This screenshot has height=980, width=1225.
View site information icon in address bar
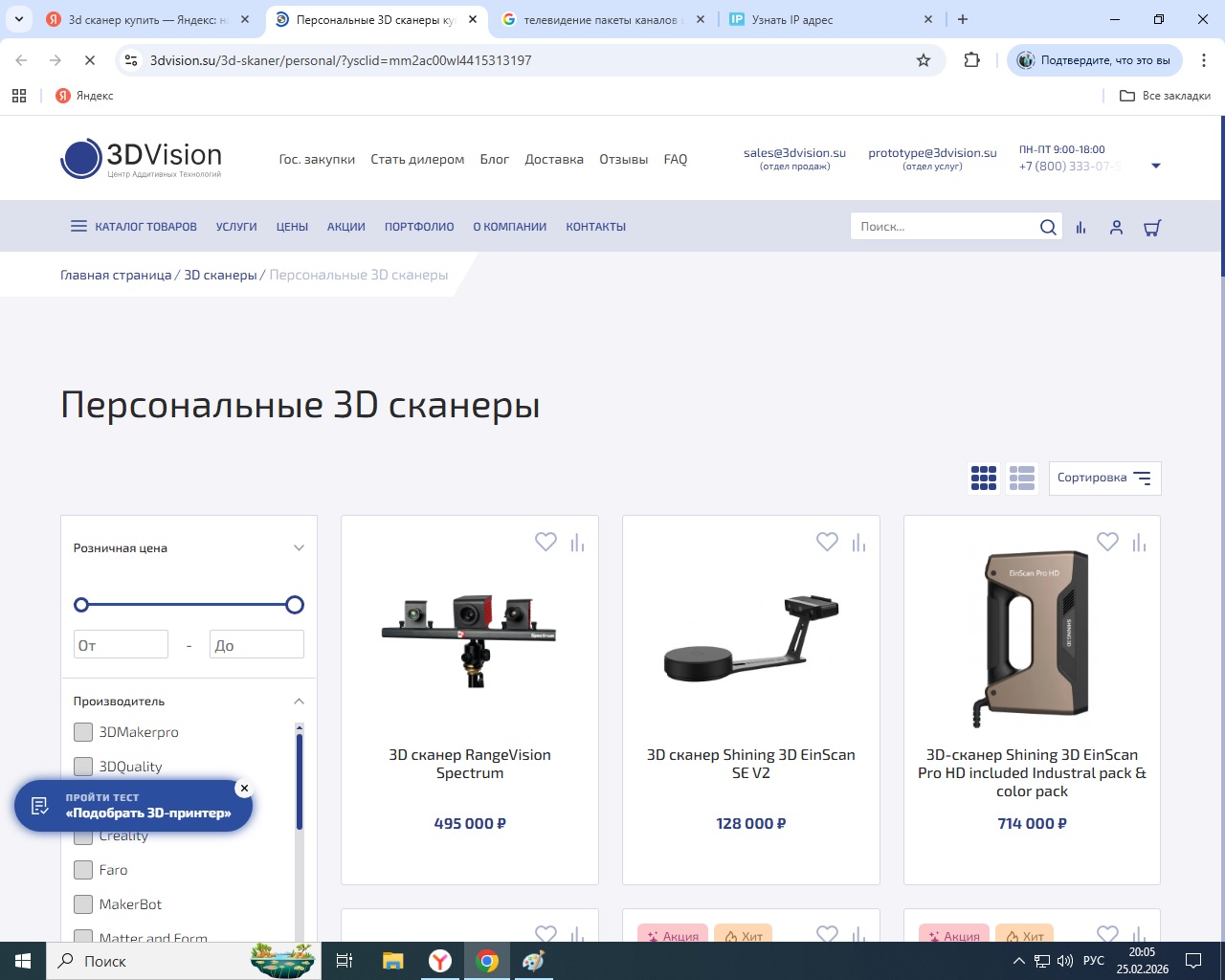click(131, 60)
